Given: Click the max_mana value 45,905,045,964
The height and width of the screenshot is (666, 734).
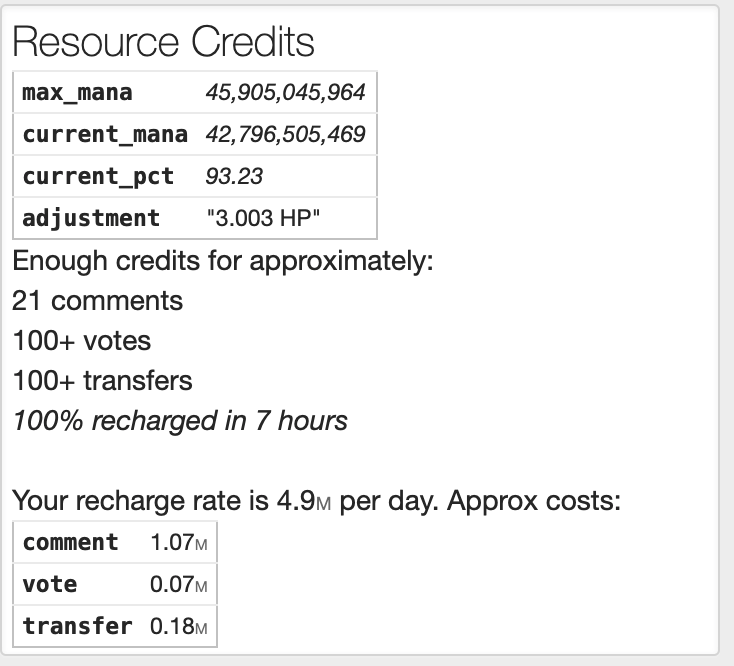Looking at the screenshot, I should tap(285, 92).
